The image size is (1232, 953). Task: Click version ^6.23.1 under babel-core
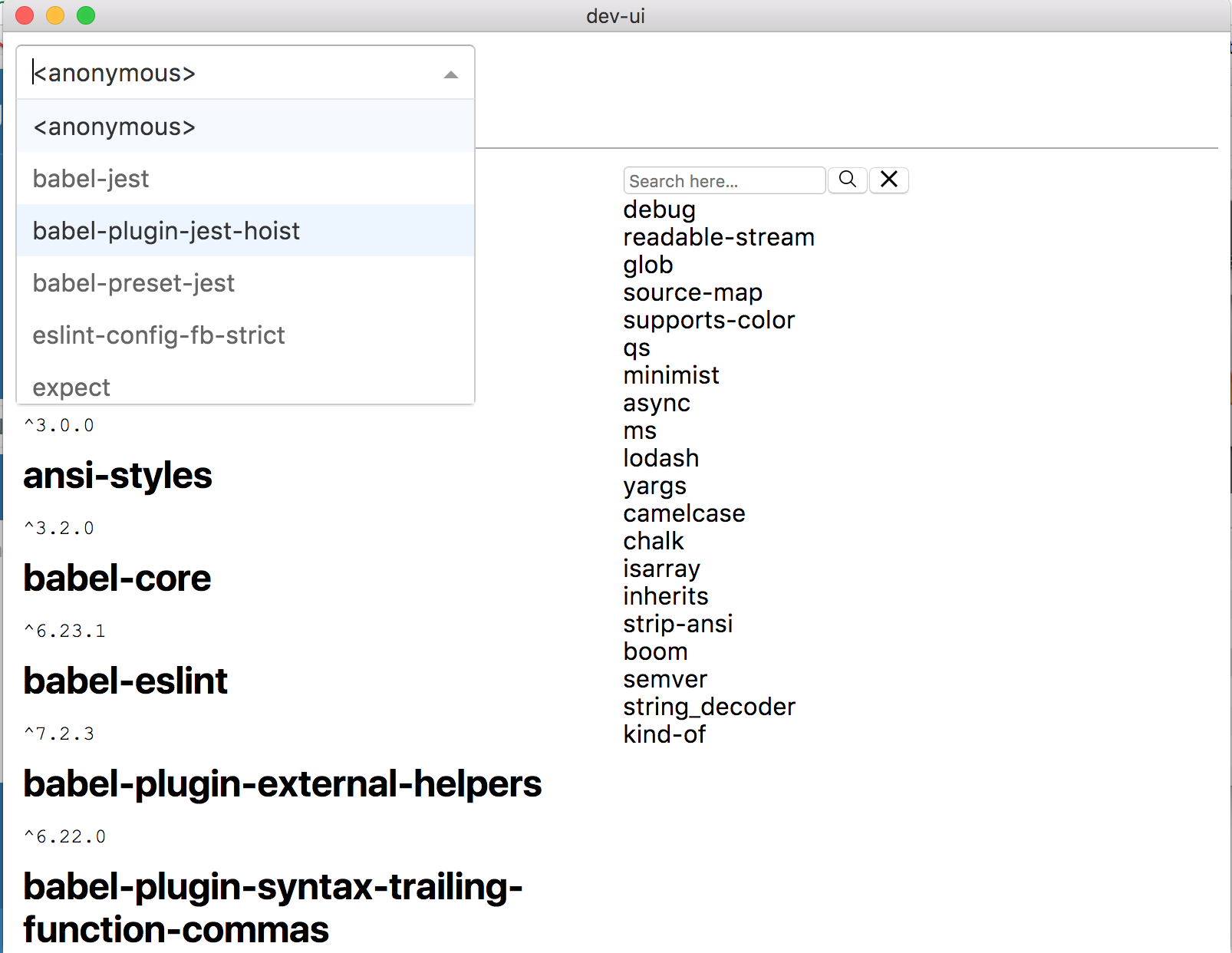pyautogui.click(x=64, y=631)
